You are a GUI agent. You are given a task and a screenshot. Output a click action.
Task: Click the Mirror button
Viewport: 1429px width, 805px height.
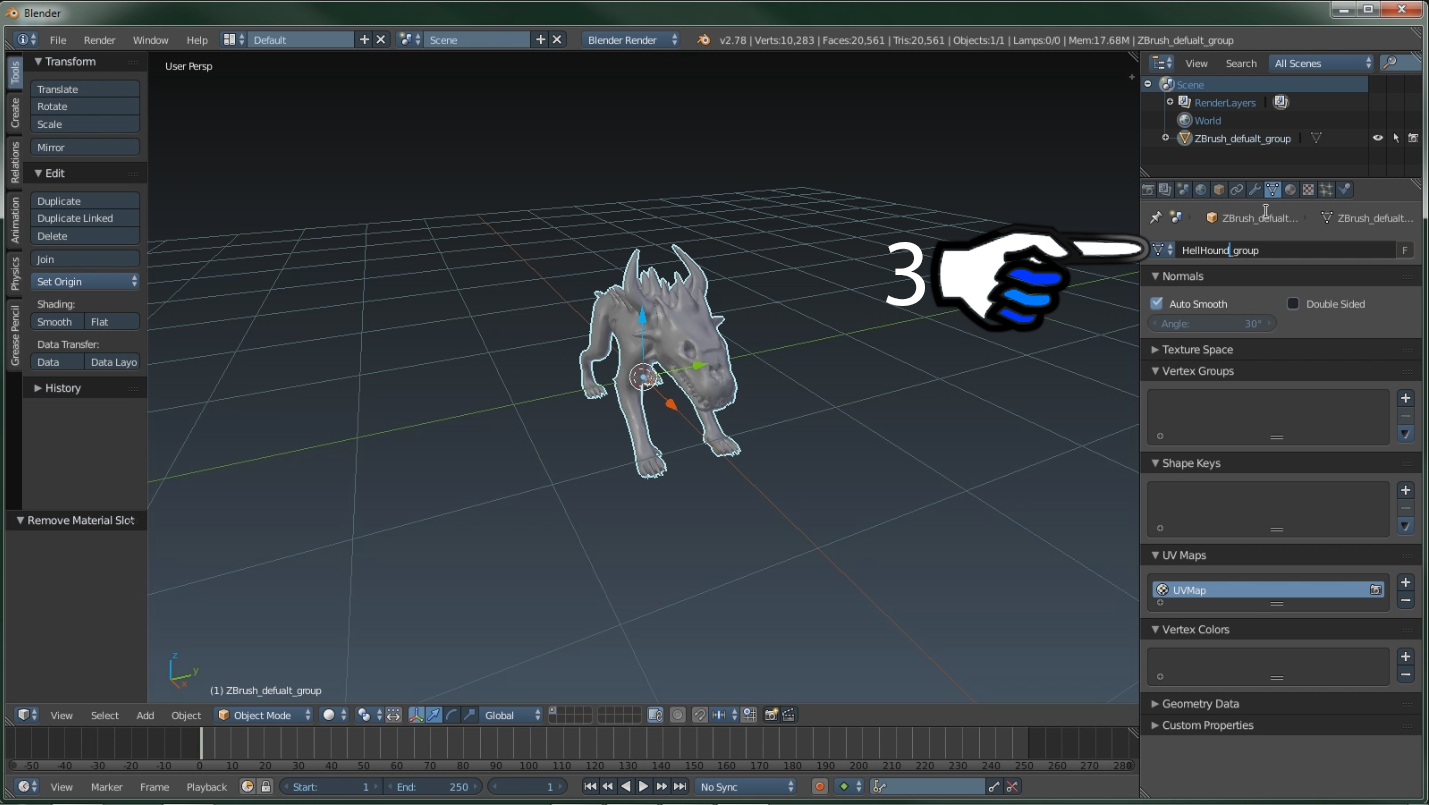(x=85, y=147)
